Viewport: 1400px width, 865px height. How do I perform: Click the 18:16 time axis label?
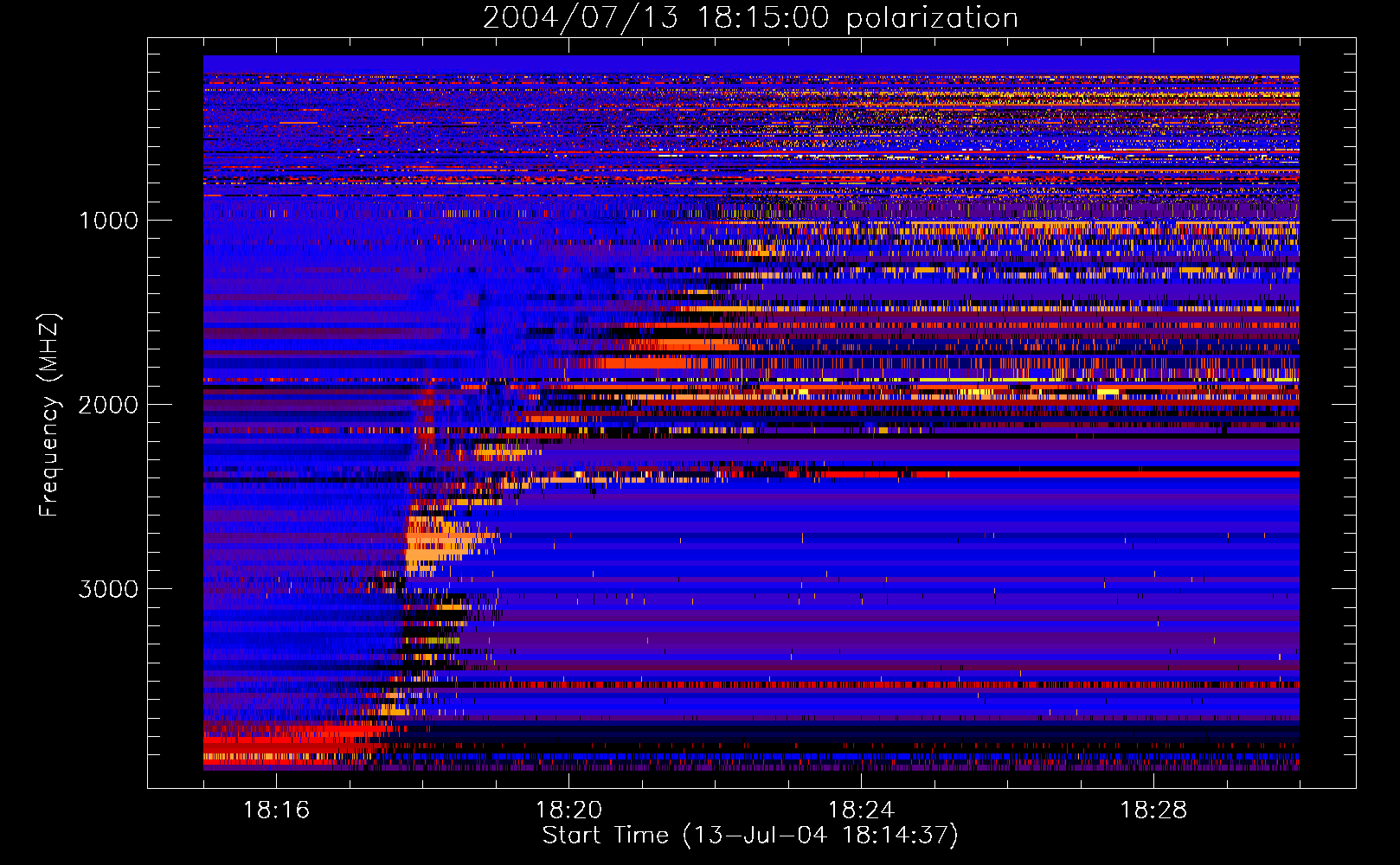[276, 810]
